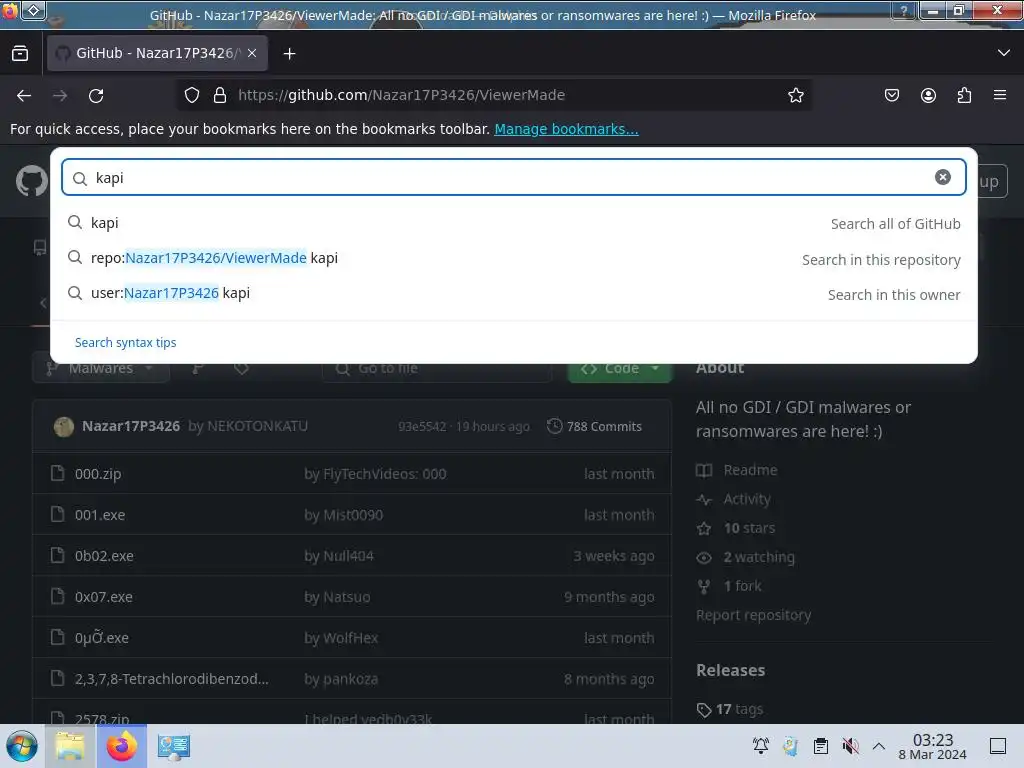Screen dimensions: 1024x768
Task: Open Firefox application menu
Action: (x=1000, y=95)
